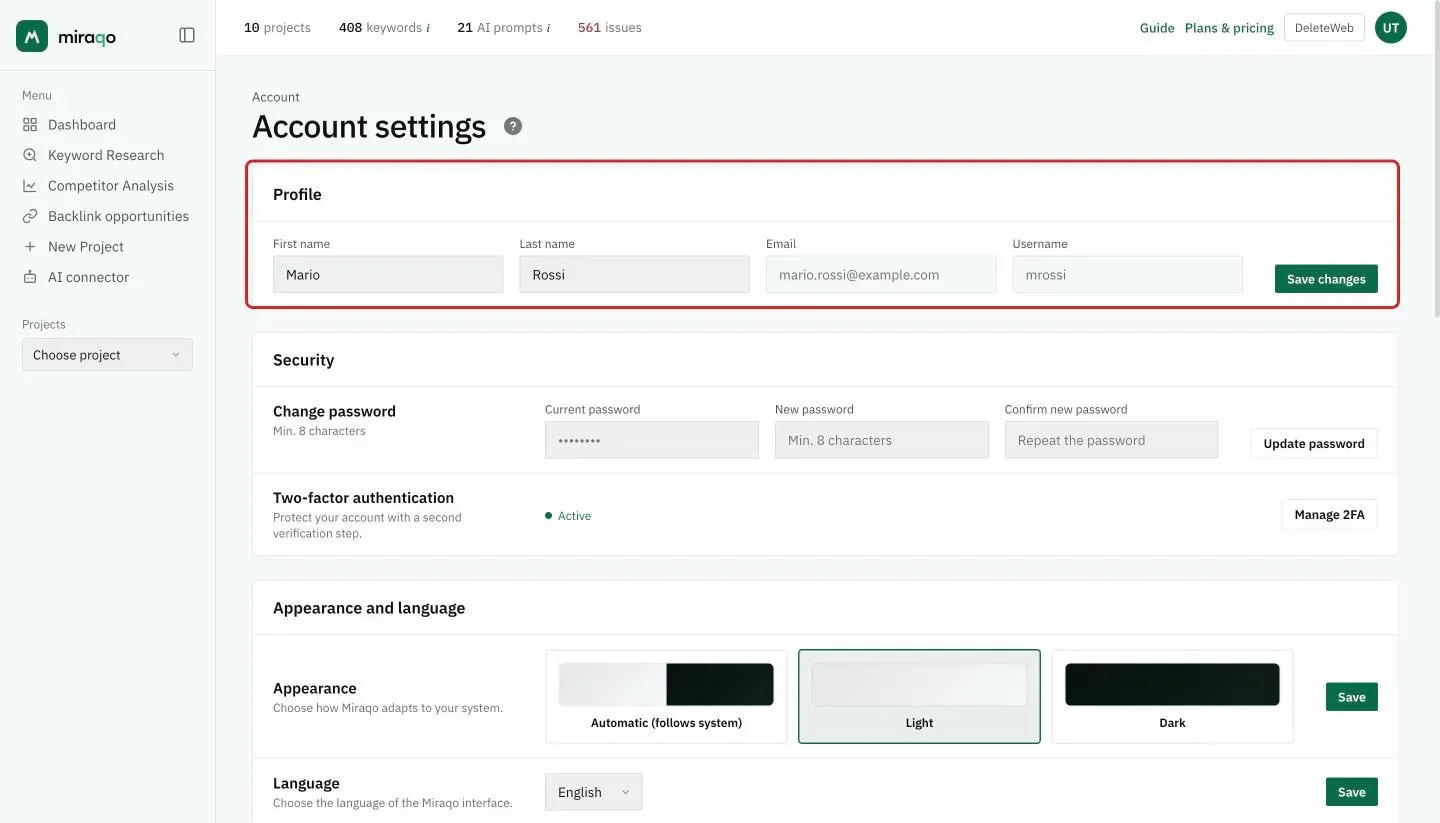Open Backlink opportunities
Image resolution: width=1440 pixels, height=823 pixels.
(105, 216)
